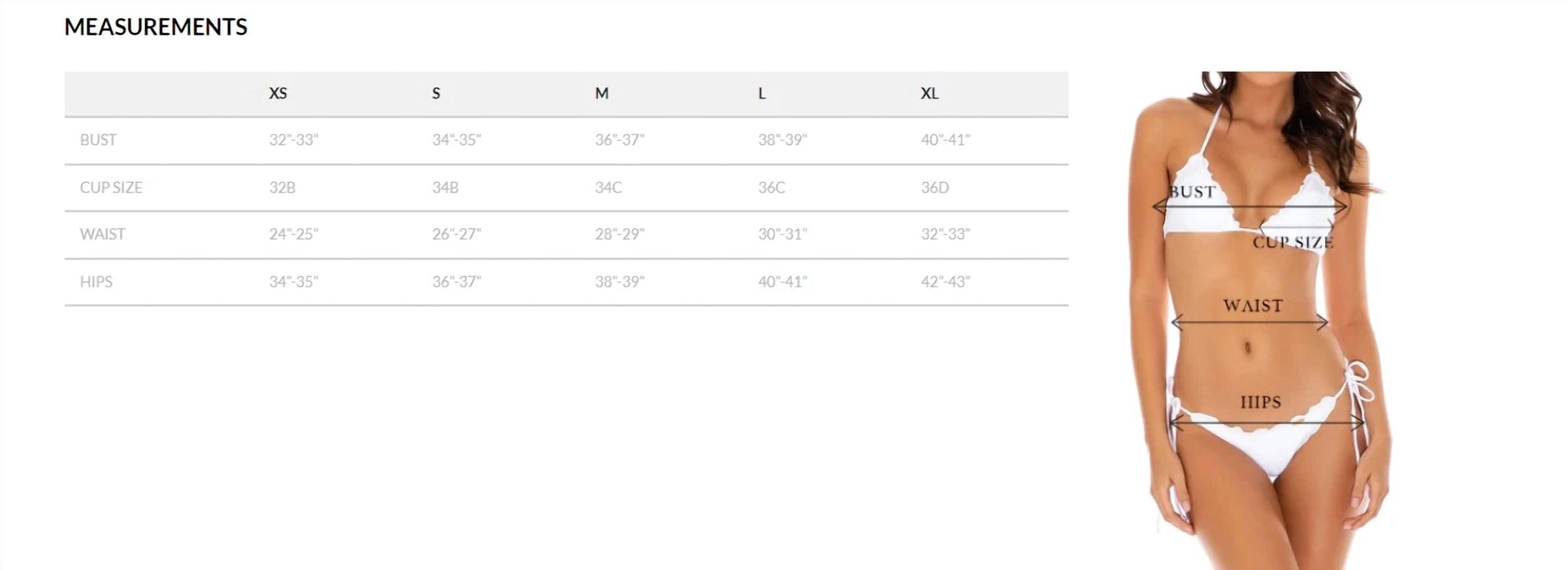The height and width of the screenshot is (570, 1568).
Task: Select the XS column header
Action: 278,93
